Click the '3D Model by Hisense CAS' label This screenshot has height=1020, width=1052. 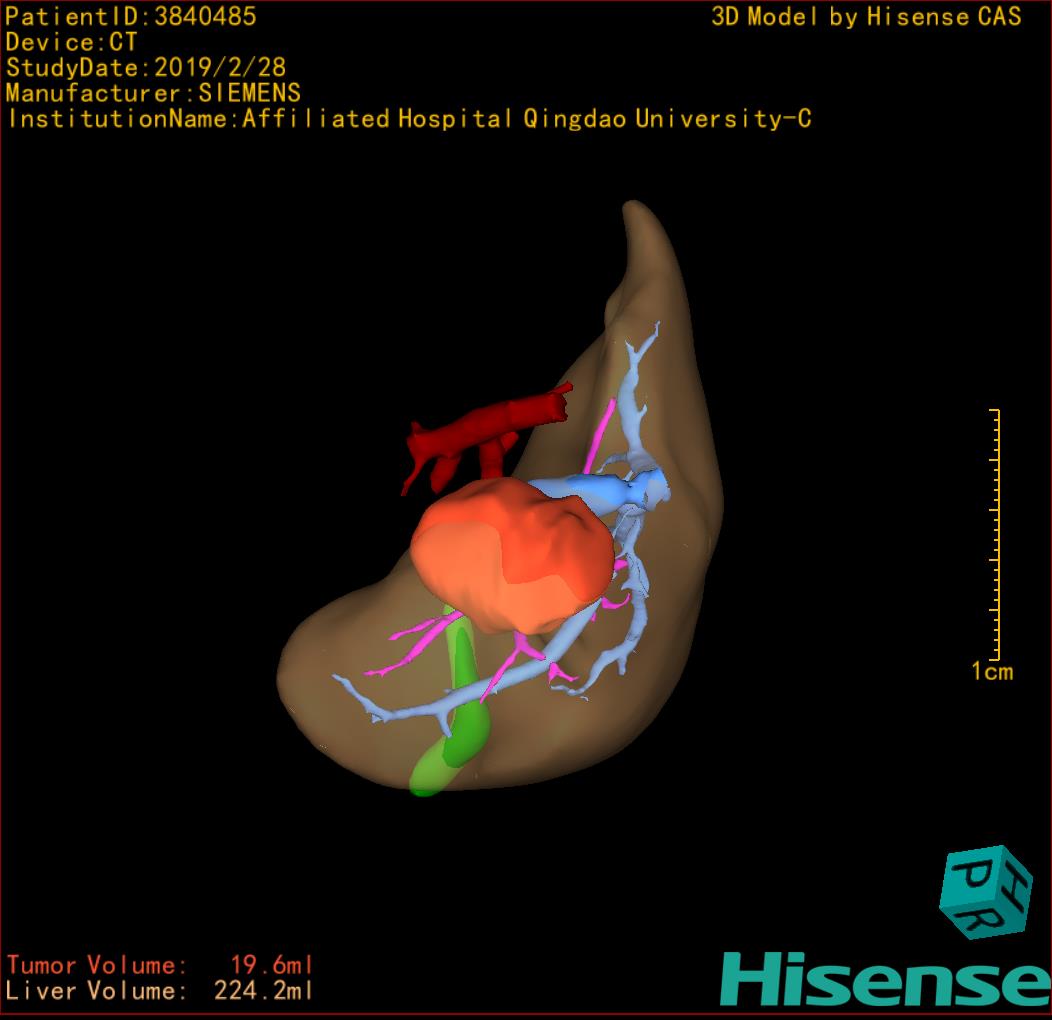(866, 16)
